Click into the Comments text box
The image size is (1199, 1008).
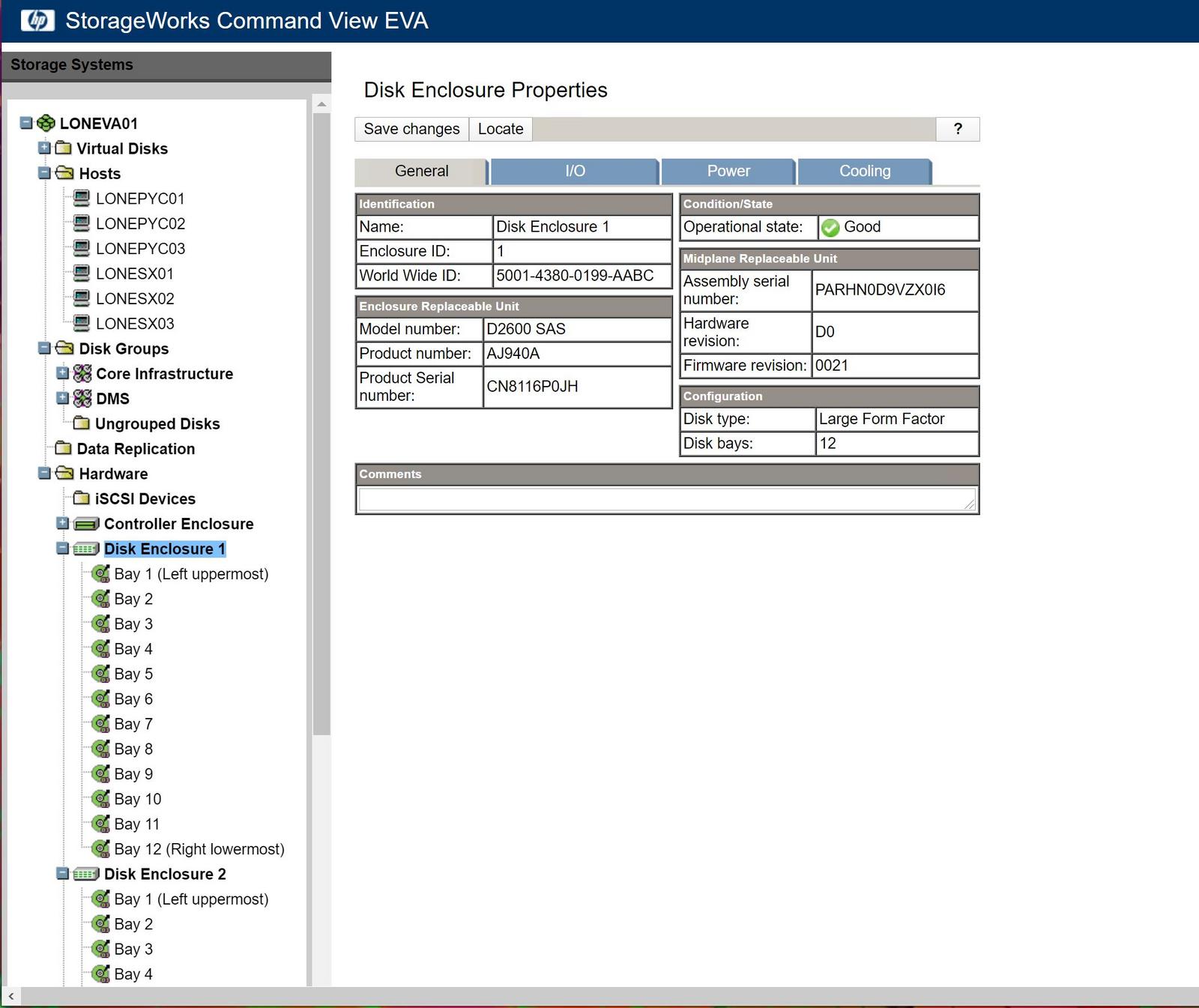point(667,500)
